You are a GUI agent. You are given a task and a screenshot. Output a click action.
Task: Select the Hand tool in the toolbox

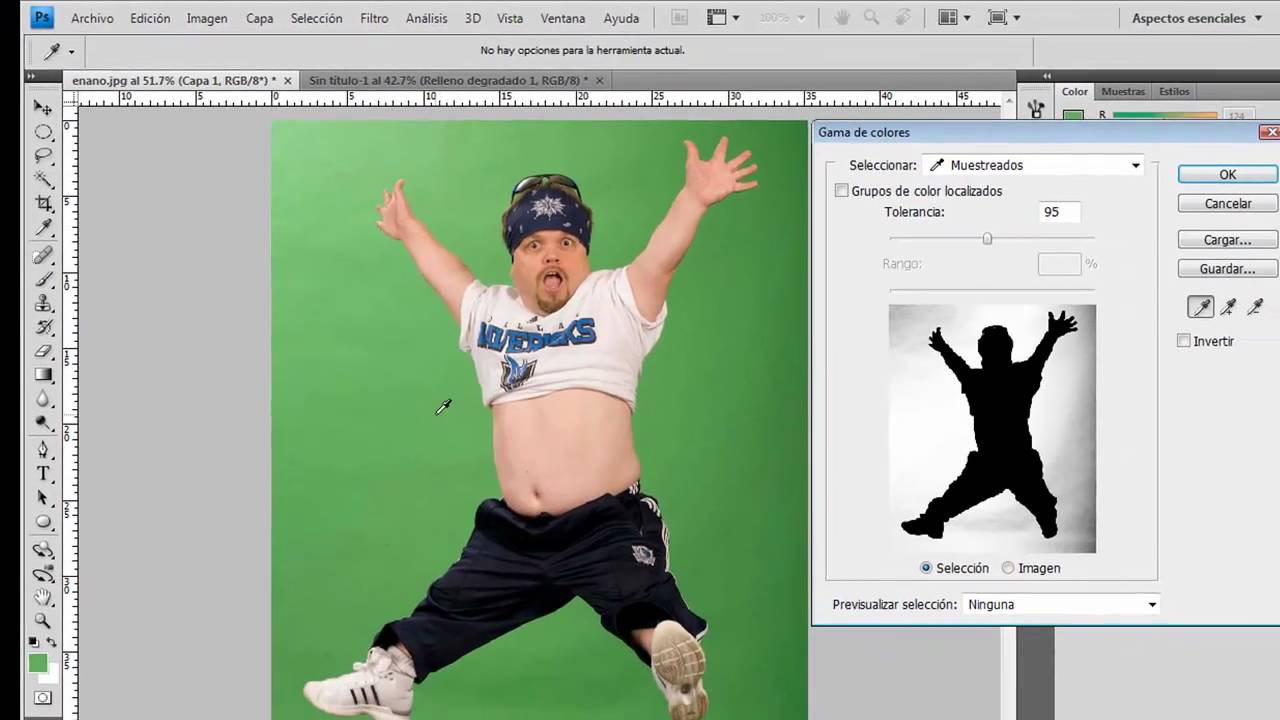tap(43, 597)
